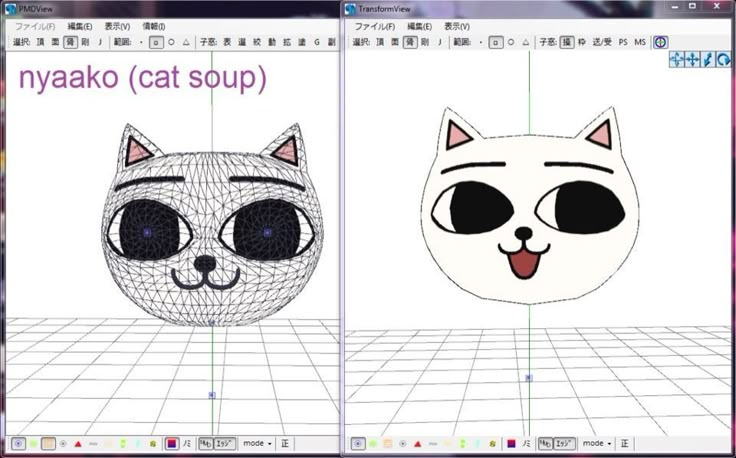The width and height of the screenshot is (736, 458).
Task: Open 編集(E) menu in TransformView window
Action: tap(420, 26)
